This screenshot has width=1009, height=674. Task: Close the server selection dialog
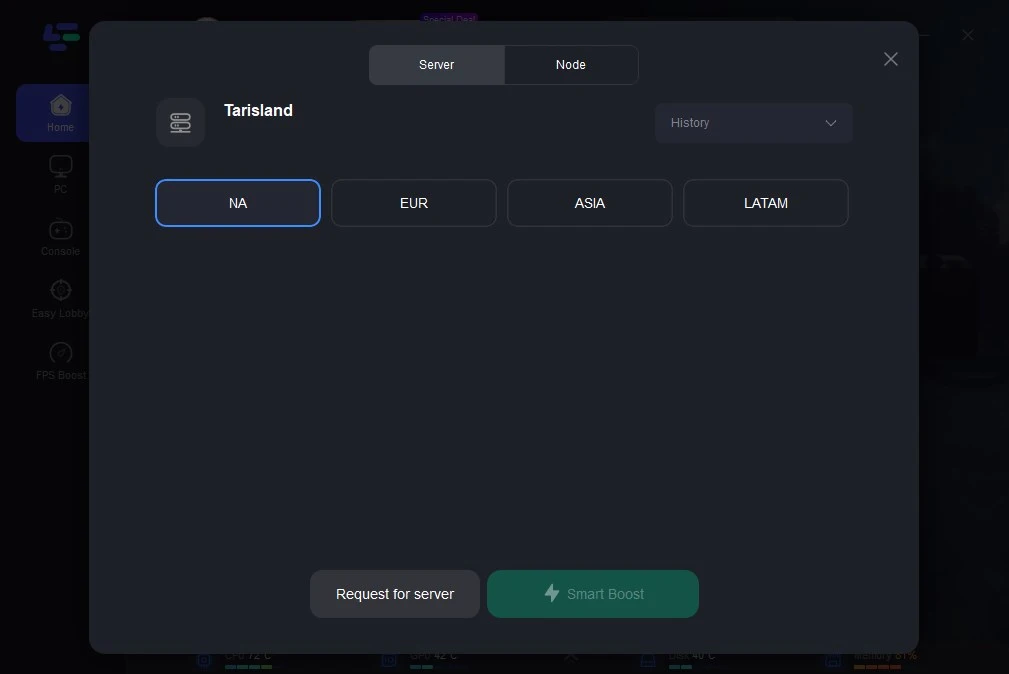891,59
